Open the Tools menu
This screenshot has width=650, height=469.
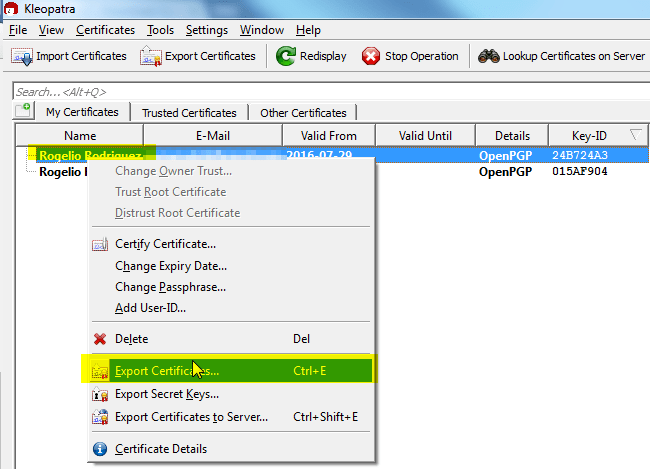point(160,30)
